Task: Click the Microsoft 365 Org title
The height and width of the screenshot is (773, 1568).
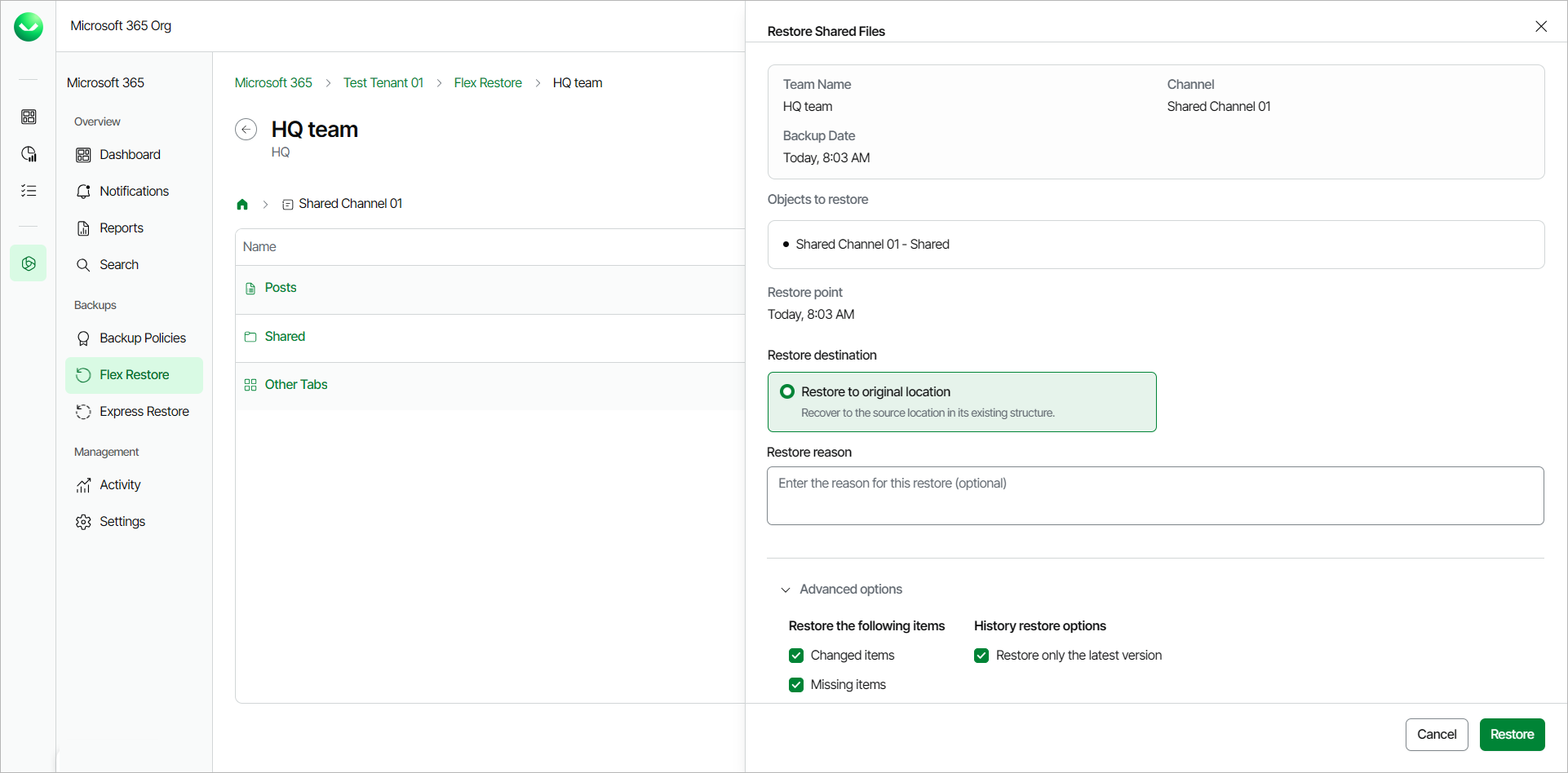Action: point(121,26)
